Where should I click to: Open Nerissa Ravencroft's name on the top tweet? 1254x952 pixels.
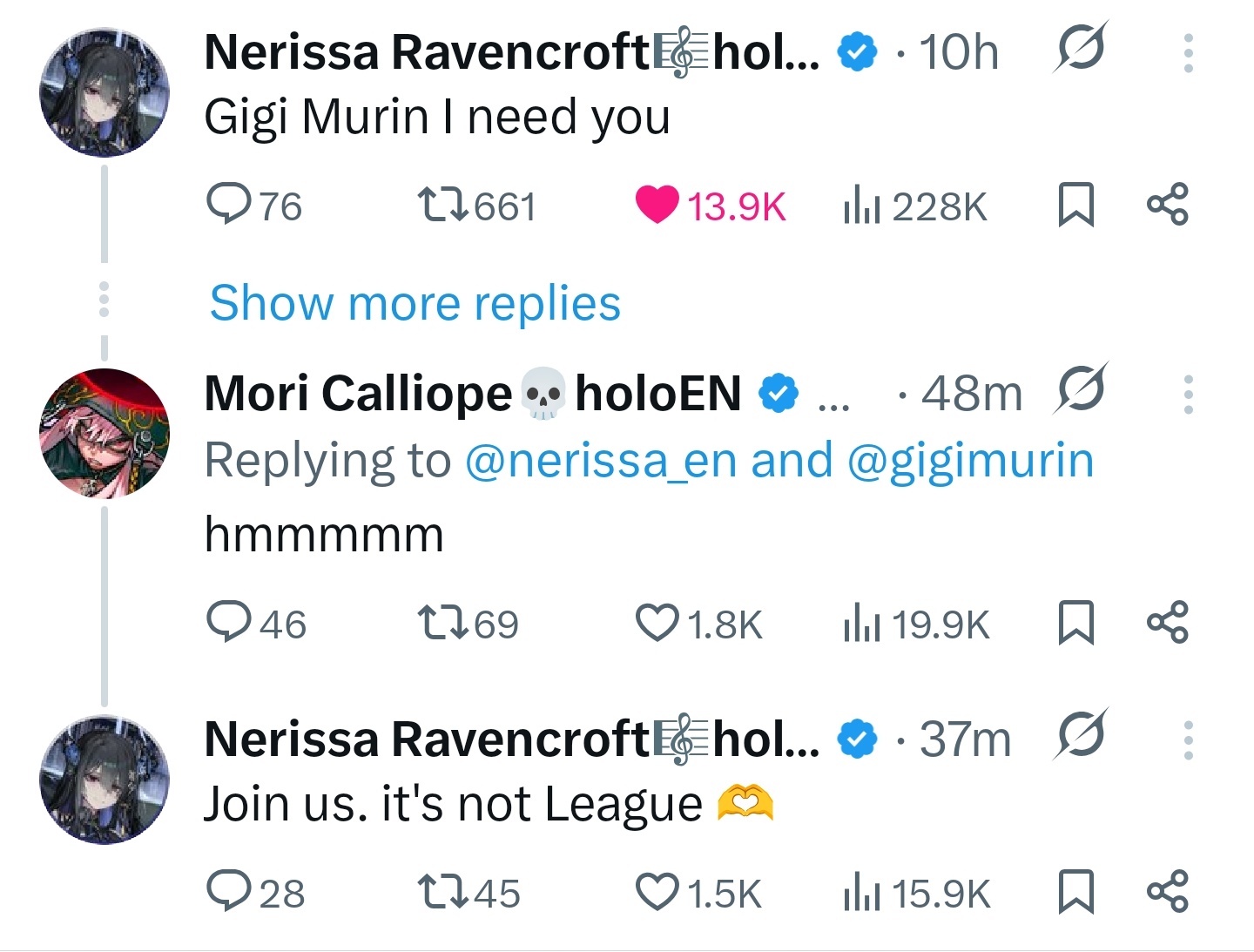pos(427,52)
